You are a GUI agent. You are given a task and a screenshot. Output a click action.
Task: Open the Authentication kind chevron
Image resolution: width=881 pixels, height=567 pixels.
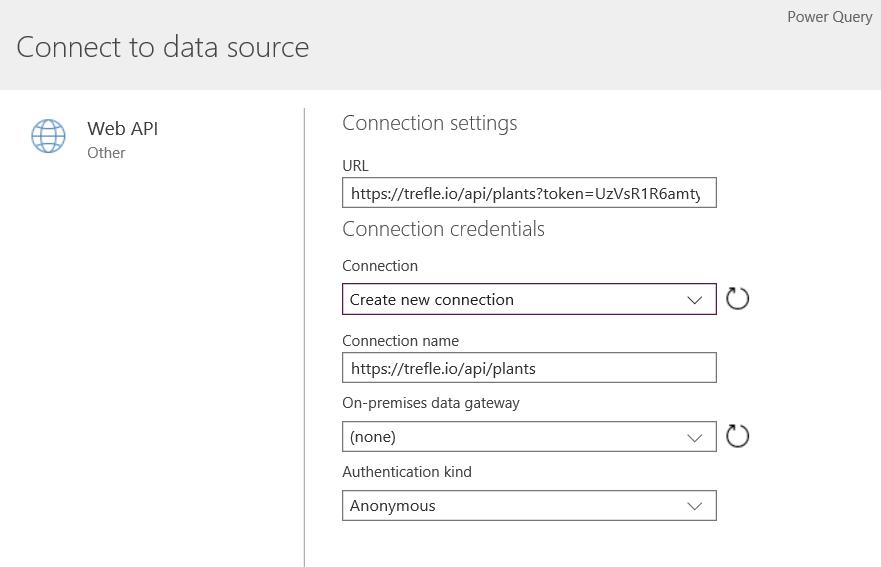pyautogui.click(x=695, y=506)
